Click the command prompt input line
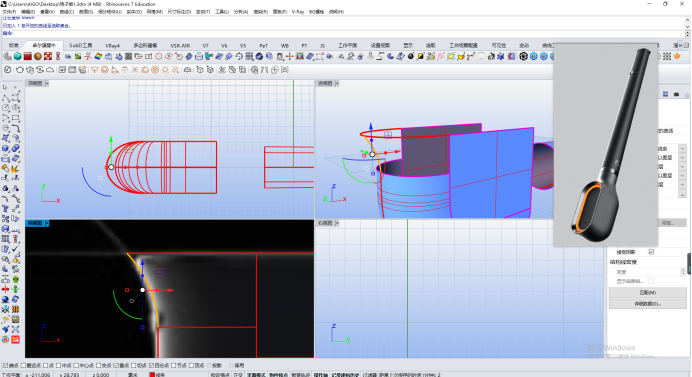This screenshot has width=692, height=377. (x=344, y=33)
